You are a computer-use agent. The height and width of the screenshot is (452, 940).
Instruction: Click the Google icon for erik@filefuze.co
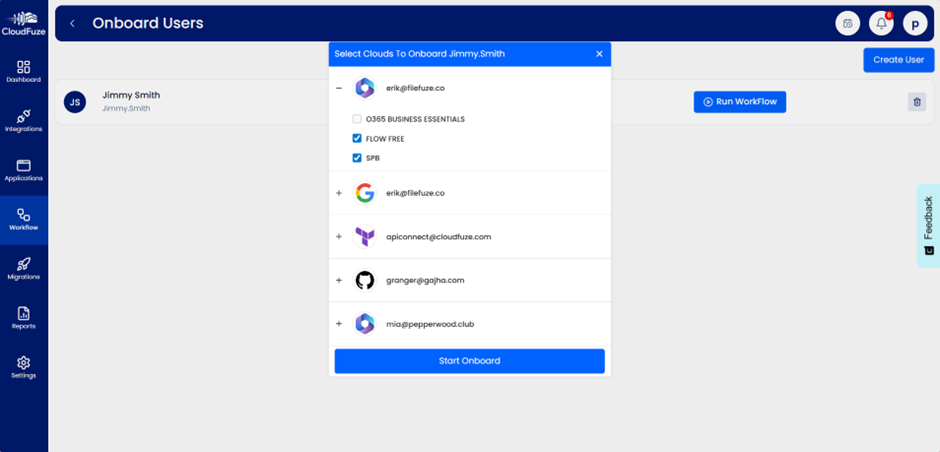pos(365,193)
